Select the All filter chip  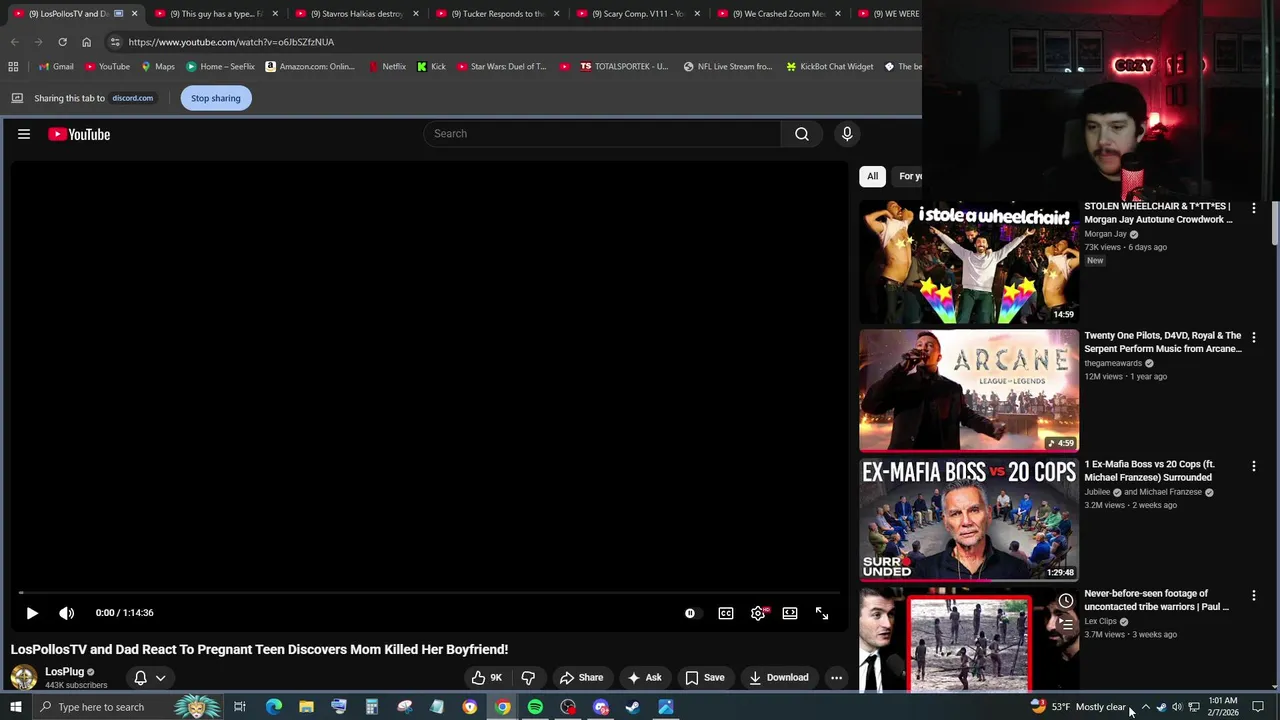click(x=872, y=176)
